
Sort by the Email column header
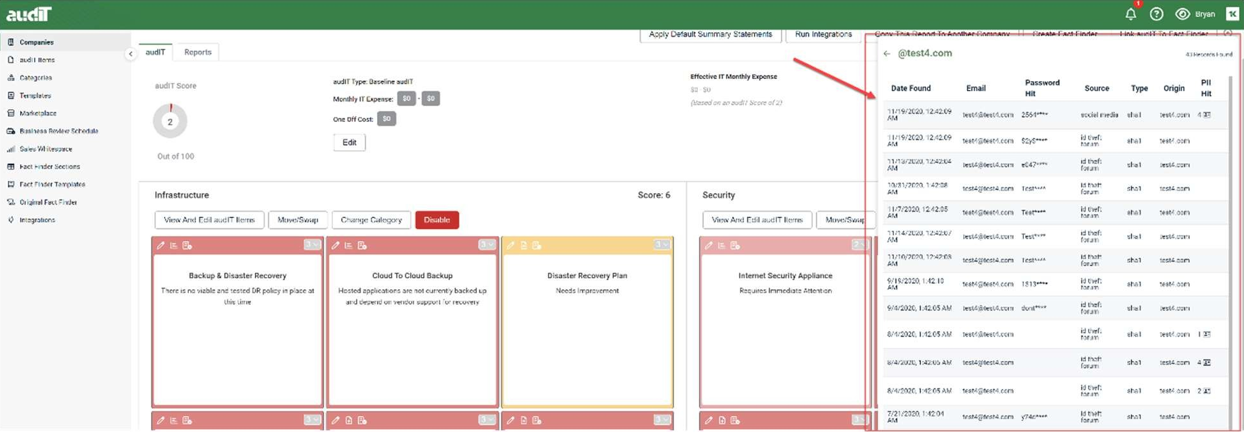(976, 88)
